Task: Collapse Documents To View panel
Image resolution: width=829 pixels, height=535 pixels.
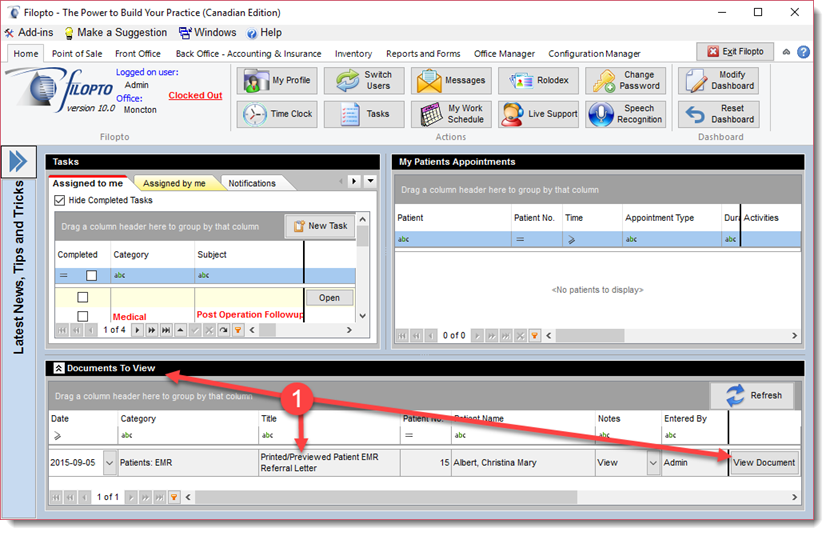Action: (x=59, y=368)
